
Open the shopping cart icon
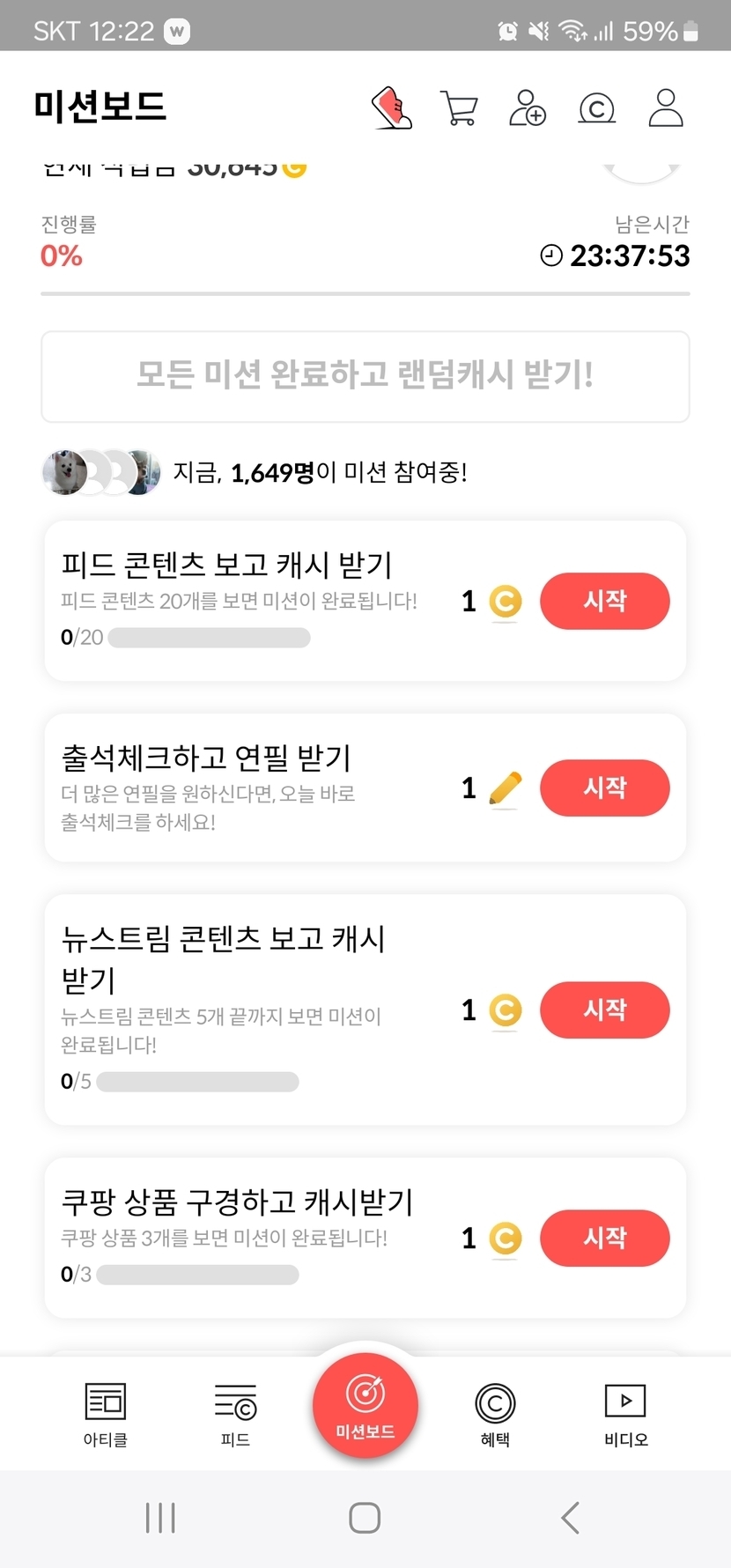pos(459,109)
